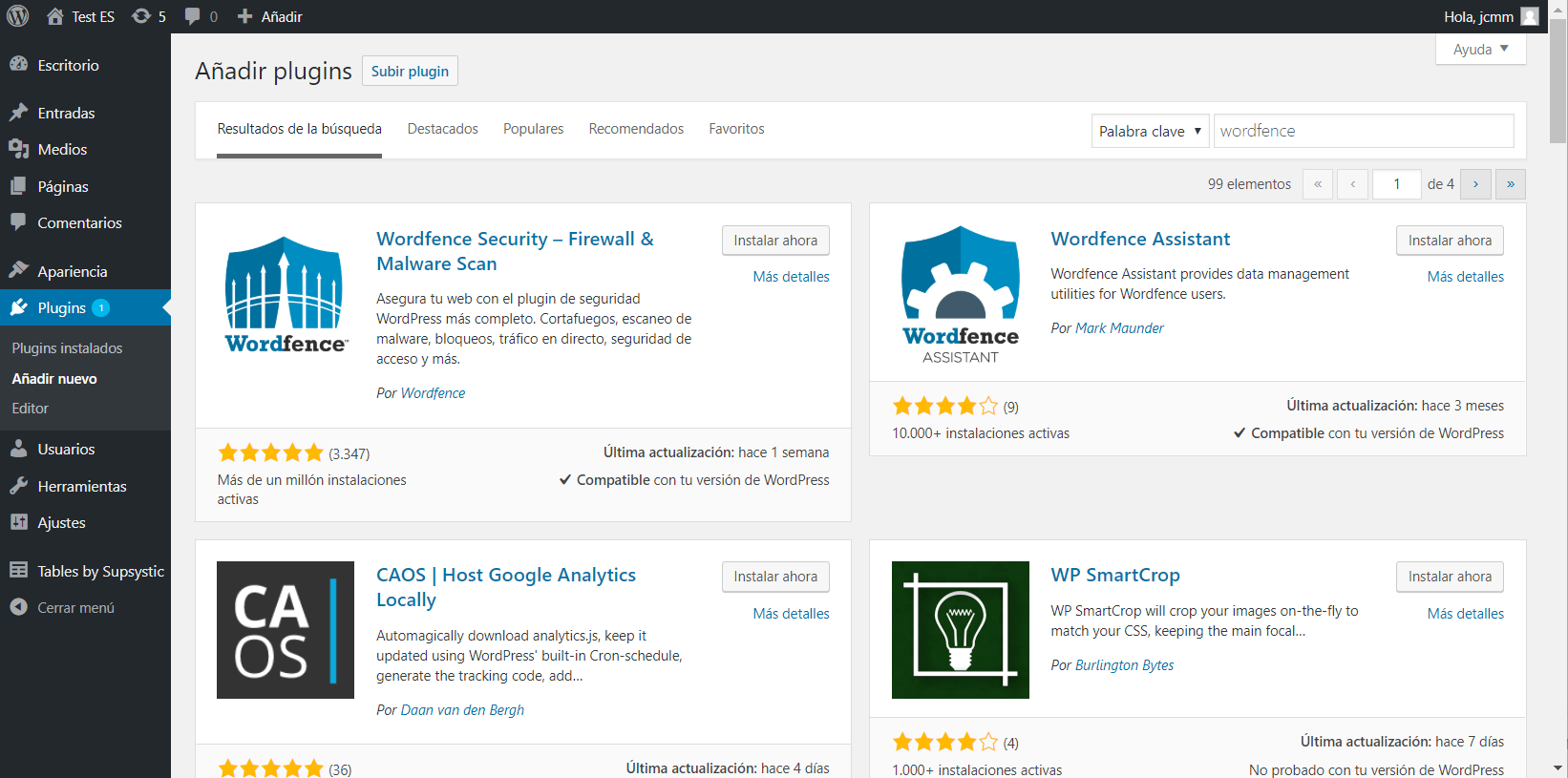This screenshot has height=778, width=1568.
Task: Click the Escritorio dashboard icon in sidebar
Action: [x=18, y=65]
